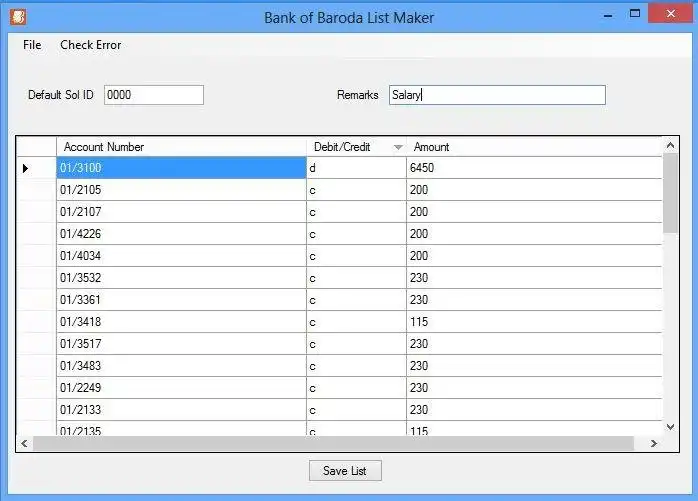This screenshot has width=698, height=501.
Task: Select amount 200 for account 01/4034
Action: pyautogui.click(x=534, y=256)
